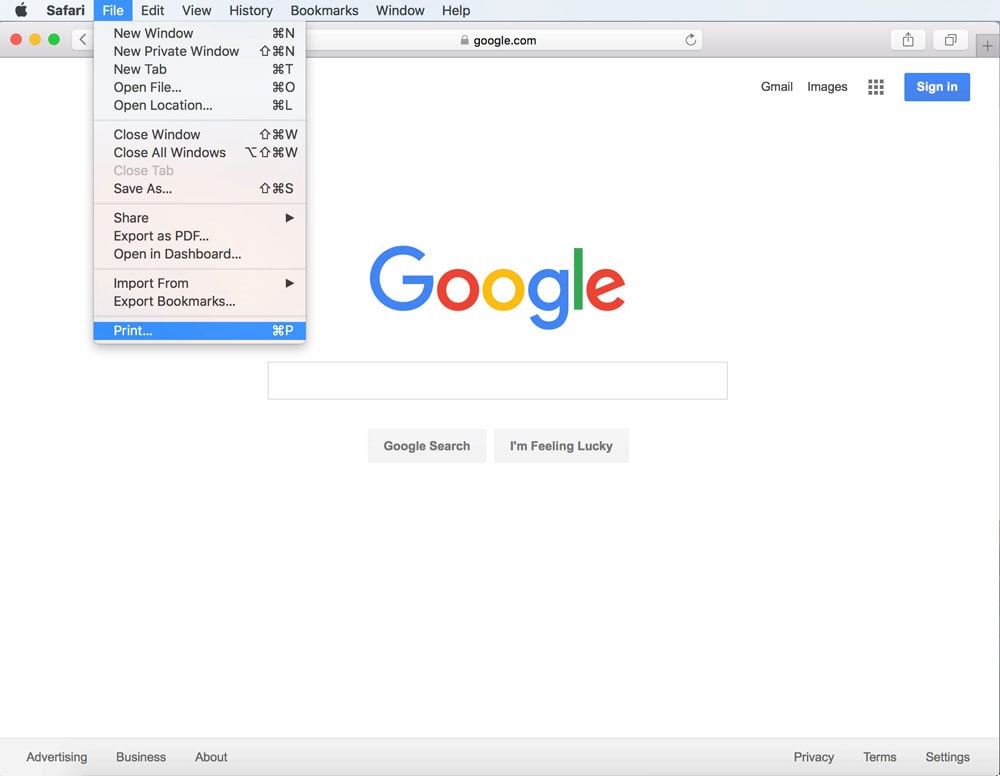The image size is (1000, 776).
Task: Click the Safari back arrow button
Action: 83,40
